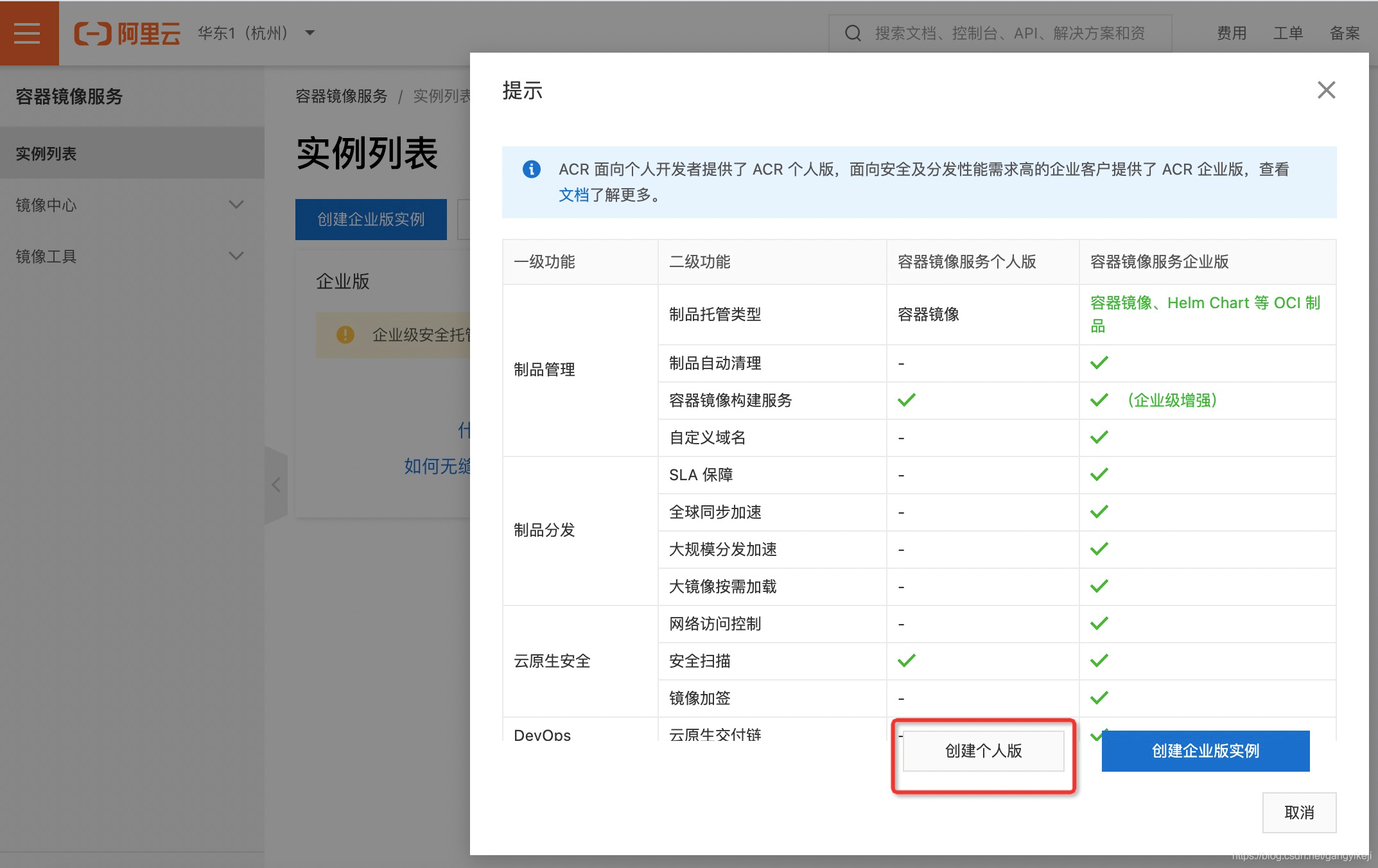This screenshot has height=868, width=1378.
Task: Click the enterprise checkmark for SLA 保障
Action: pyautogui.click(x=1099, y=474)
